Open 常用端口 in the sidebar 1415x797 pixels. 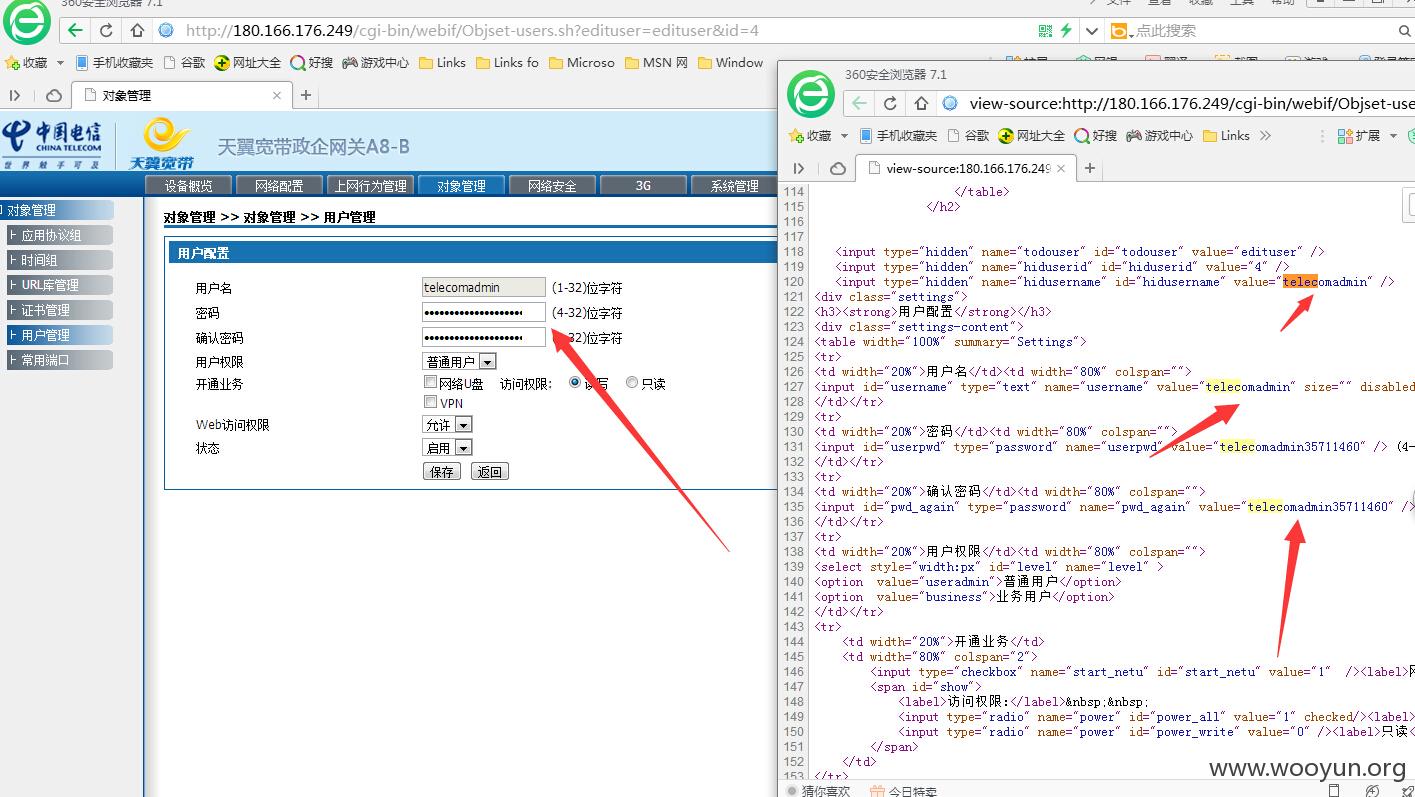(x=60, y=360)
